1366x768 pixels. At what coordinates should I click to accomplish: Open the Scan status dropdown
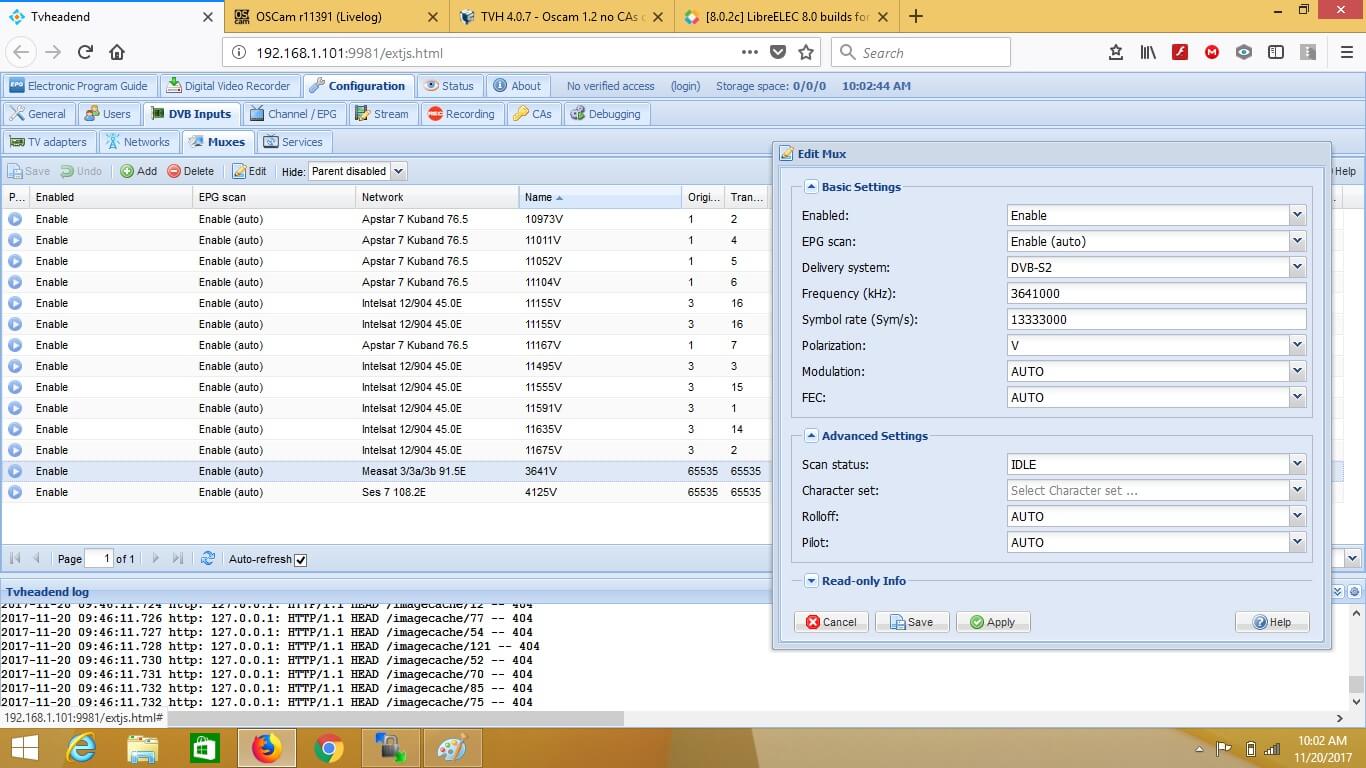(x=1297, y=464)
